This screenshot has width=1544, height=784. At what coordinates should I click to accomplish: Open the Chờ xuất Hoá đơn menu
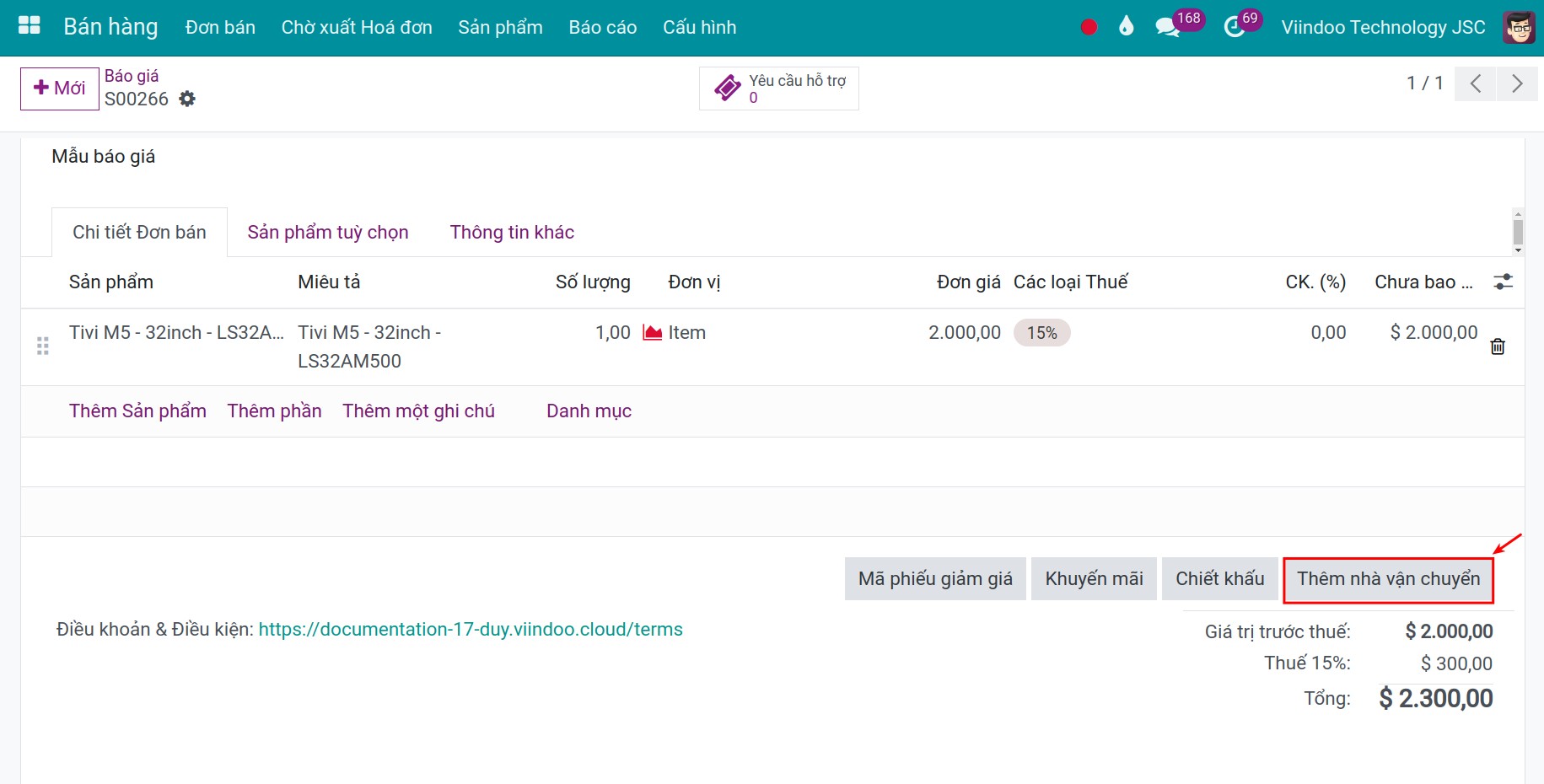[x=357, y=27]
